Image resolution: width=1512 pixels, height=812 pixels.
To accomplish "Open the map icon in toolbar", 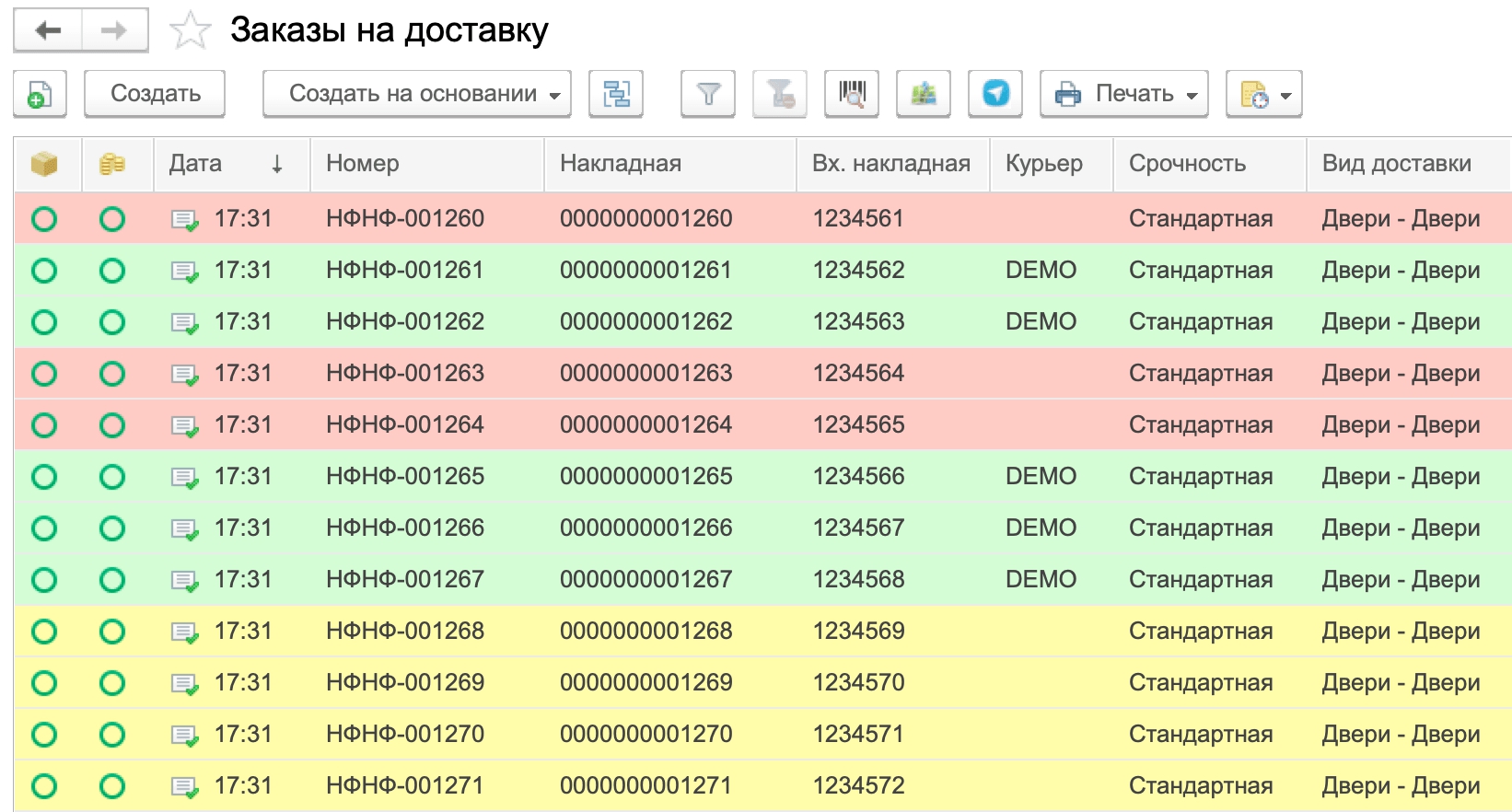I will [924, 93].
